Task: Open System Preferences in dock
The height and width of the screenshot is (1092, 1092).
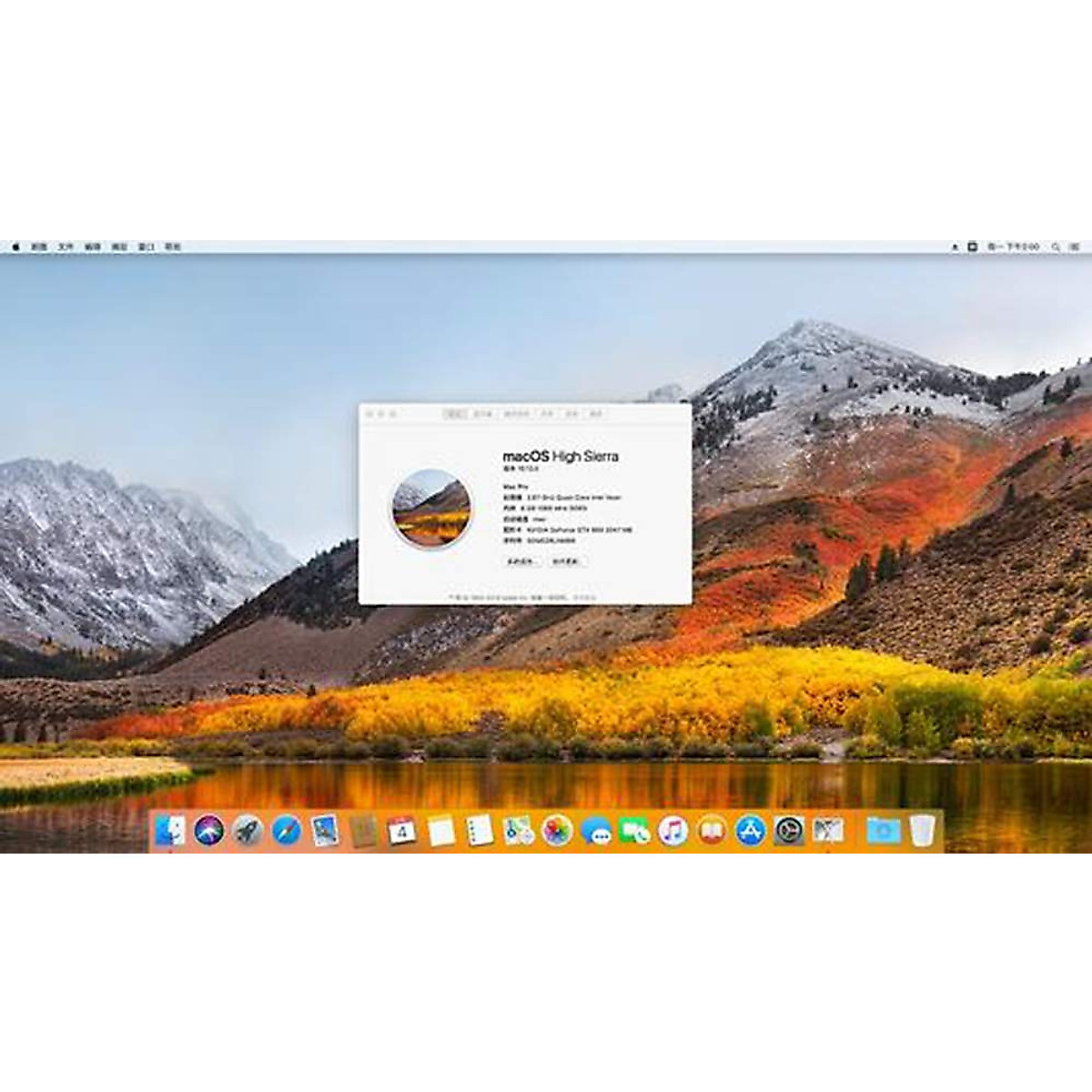Action: [x=789, y=830]
